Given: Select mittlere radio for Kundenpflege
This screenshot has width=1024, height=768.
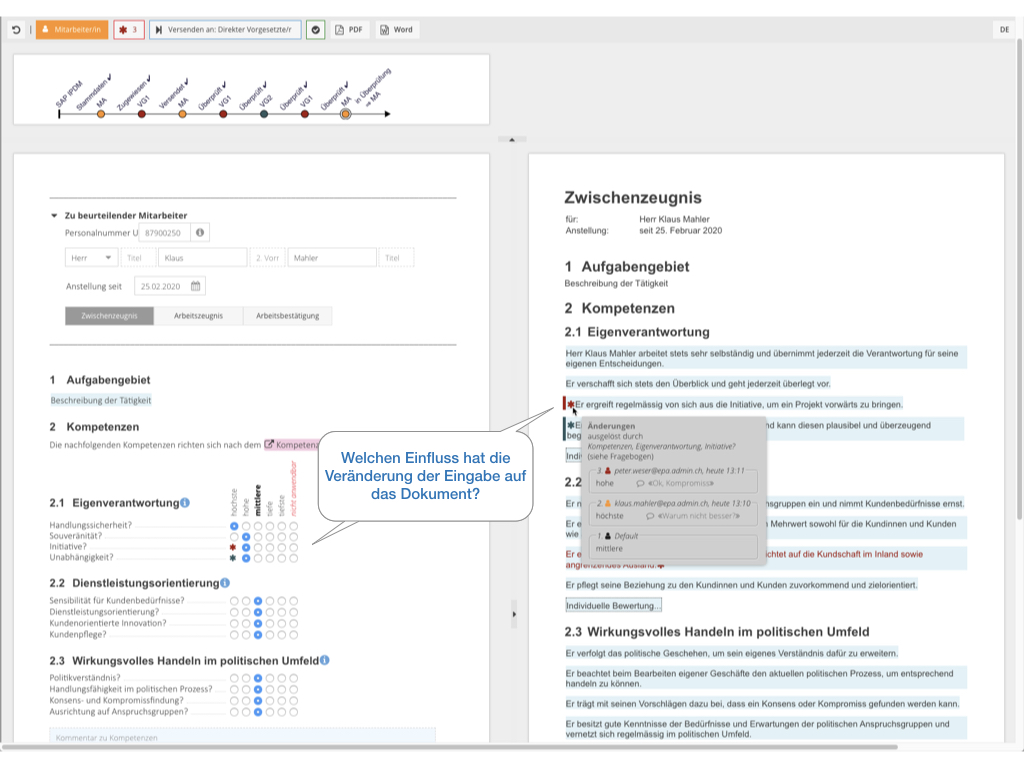Looking at the screenshot, I should [x=258, y=635].
